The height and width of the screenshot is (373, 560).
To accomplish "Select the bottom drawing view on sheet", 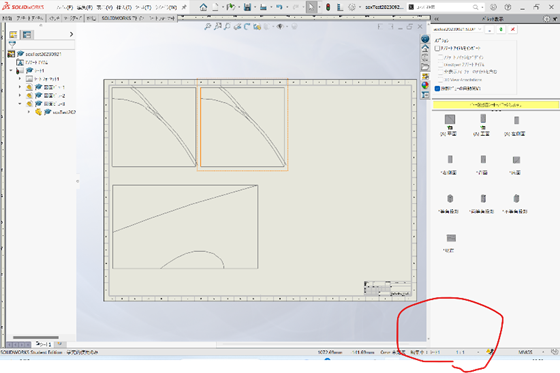I will tap(185, 227).
